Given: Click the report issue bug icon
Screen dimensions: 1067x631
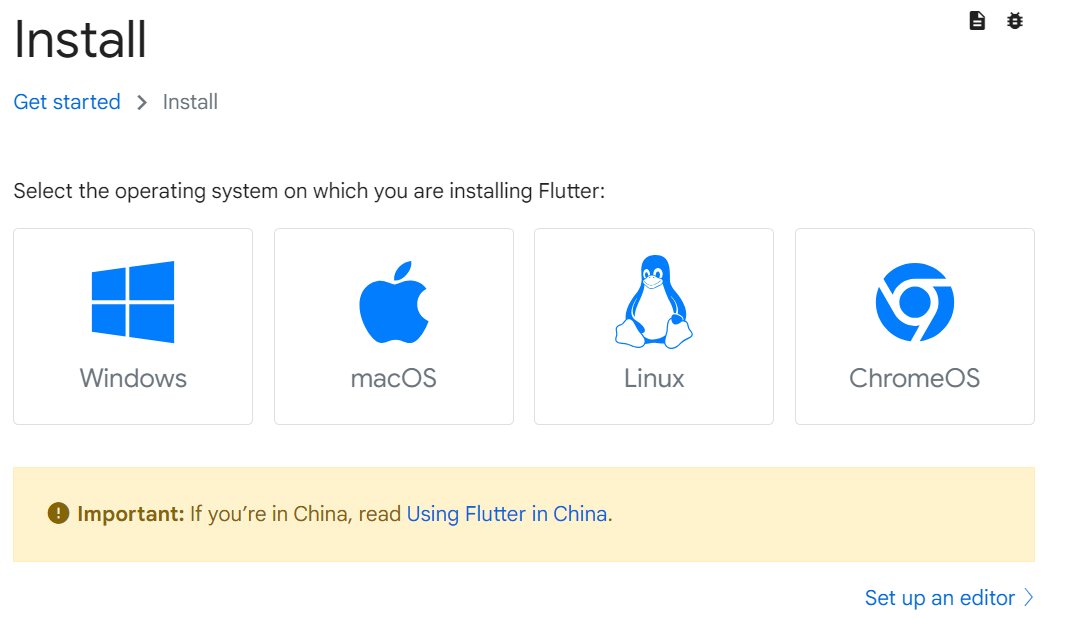Looking at the screenshot, I should (1015, 21).
